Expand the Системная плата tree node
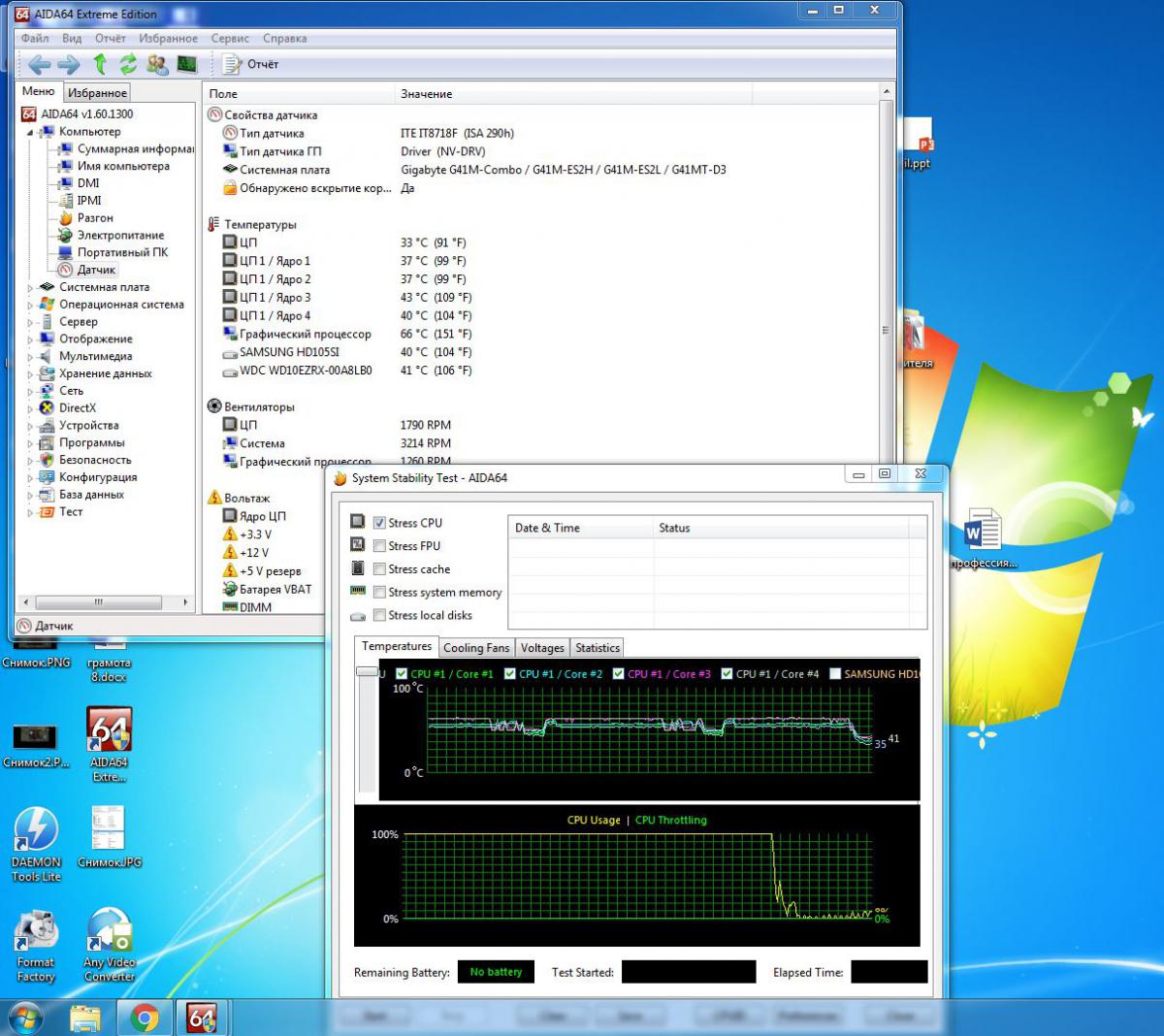This screenshot has height=1036, width=1164. (30, 287)
